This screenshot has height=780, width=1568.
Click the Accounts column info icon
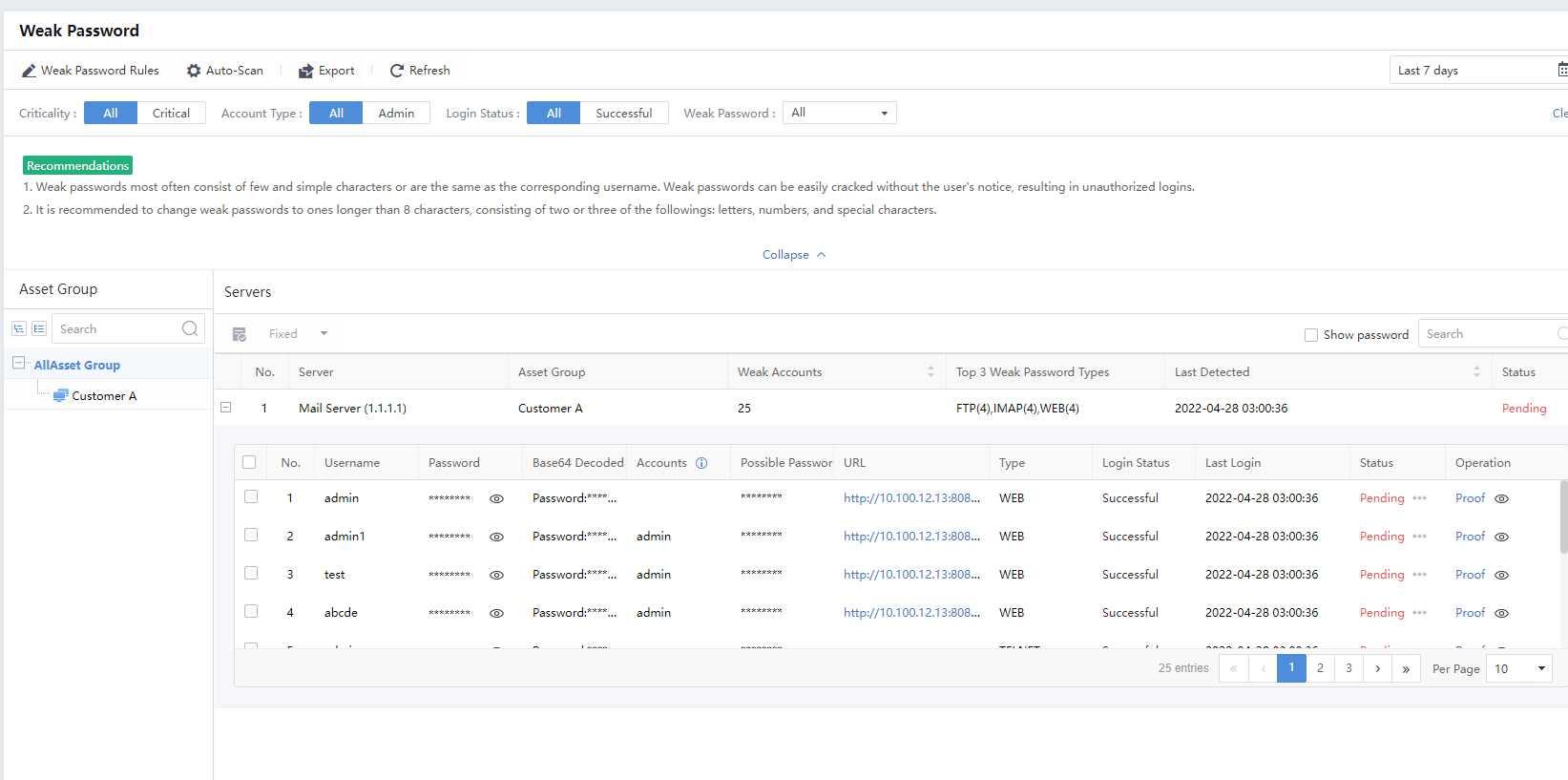701,463
